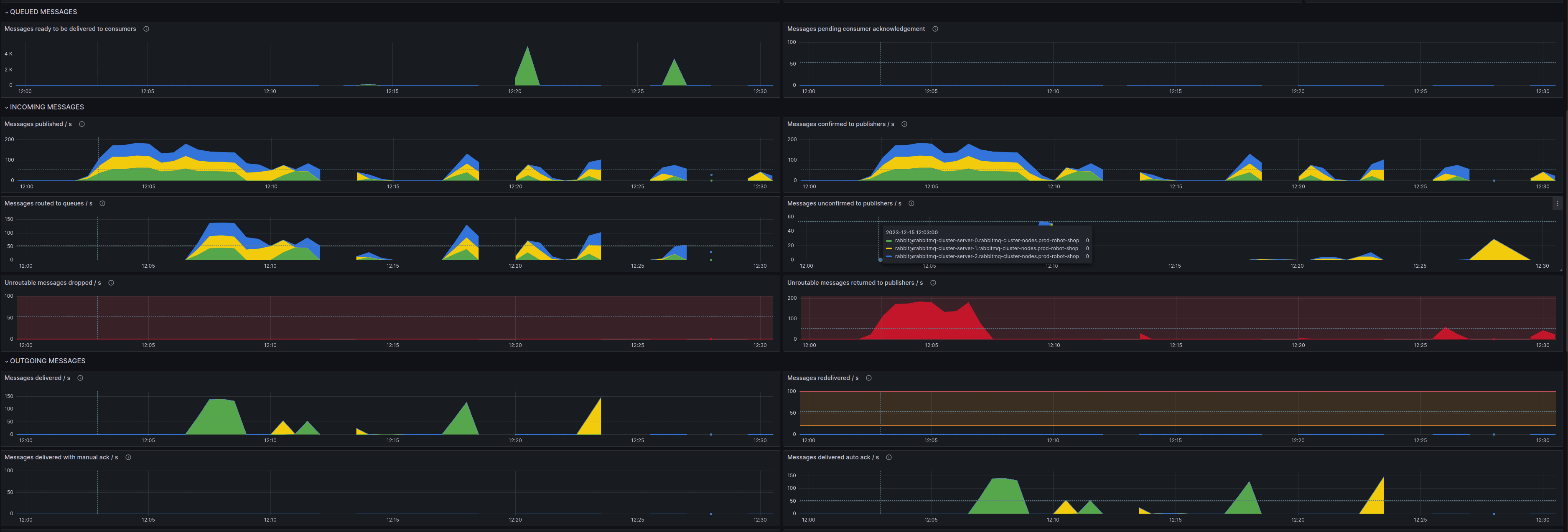
Task: Open Messages confirmed to publishers panel title
Action: click(840, 124)
